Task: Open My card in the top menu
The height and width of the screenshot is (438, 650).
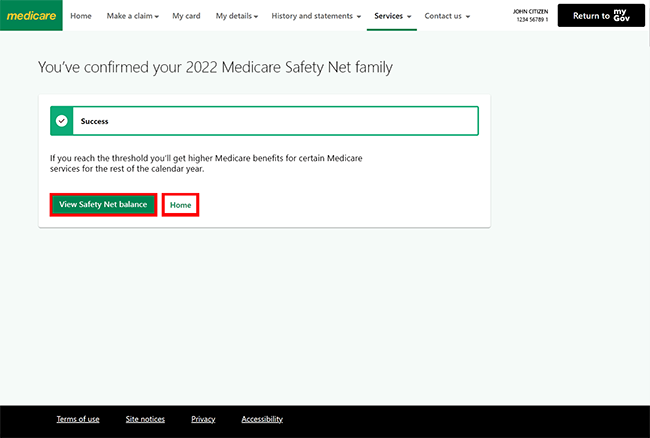Action: coord(186,16)
